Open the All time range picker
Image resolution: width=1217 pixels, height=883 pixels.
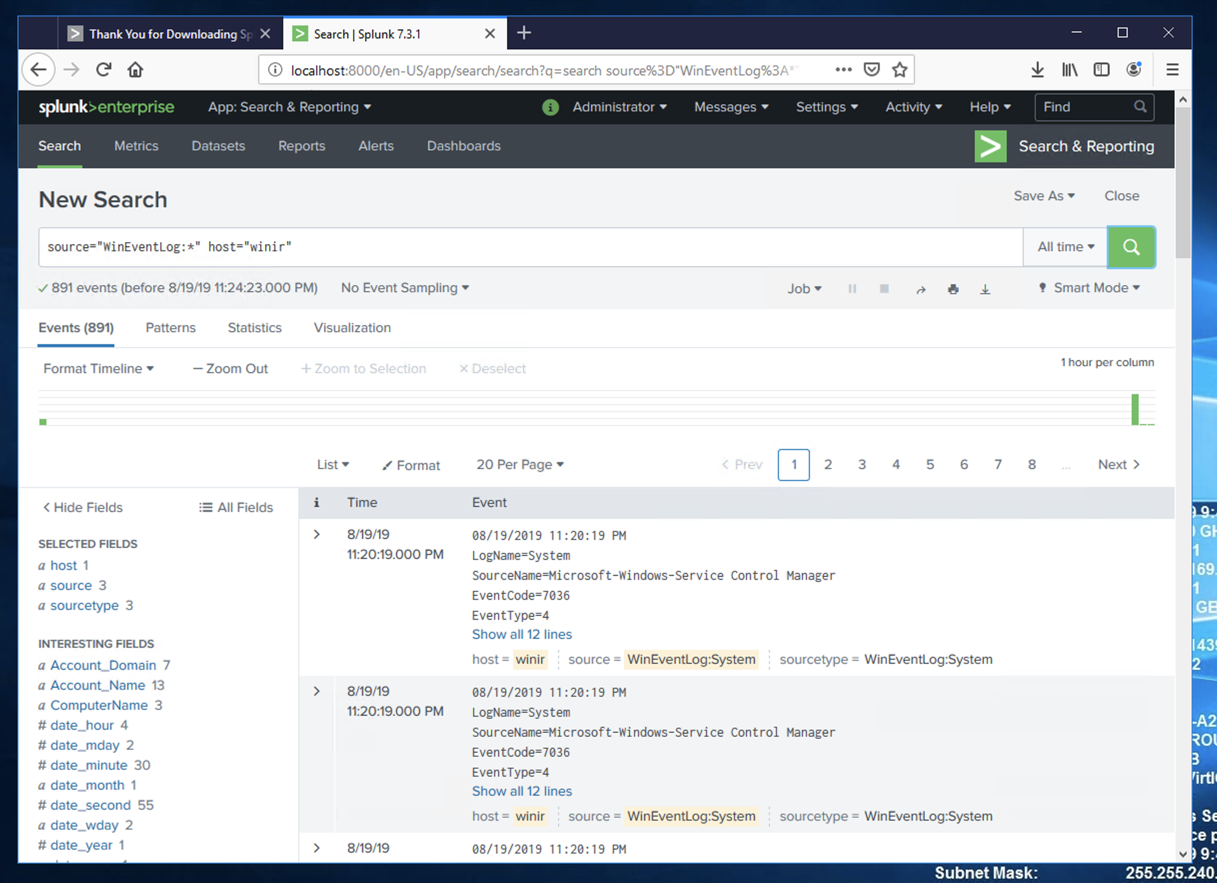pyautogui.click(x=1065, y=247)
